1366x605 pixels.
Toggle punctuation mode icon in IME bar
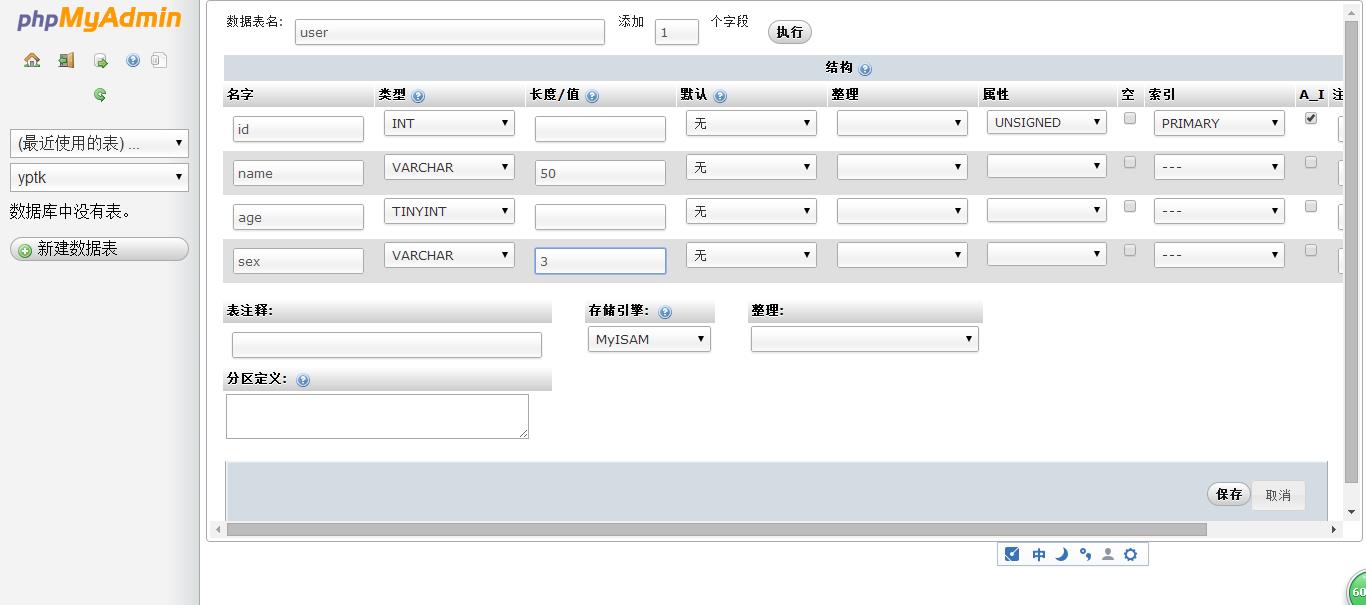pyautogui.click(x=1085, y=554)
